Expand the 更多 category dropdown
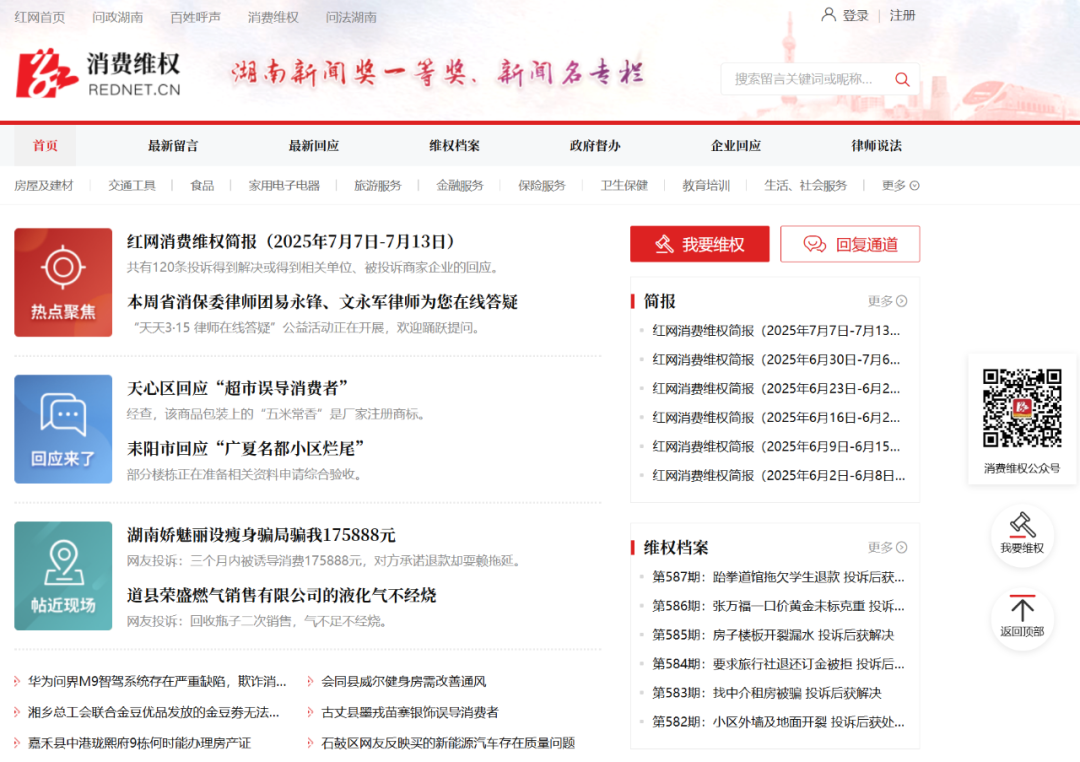This screenshot has width=1080, height=762. pyautogui.click(x=900, y=185)
